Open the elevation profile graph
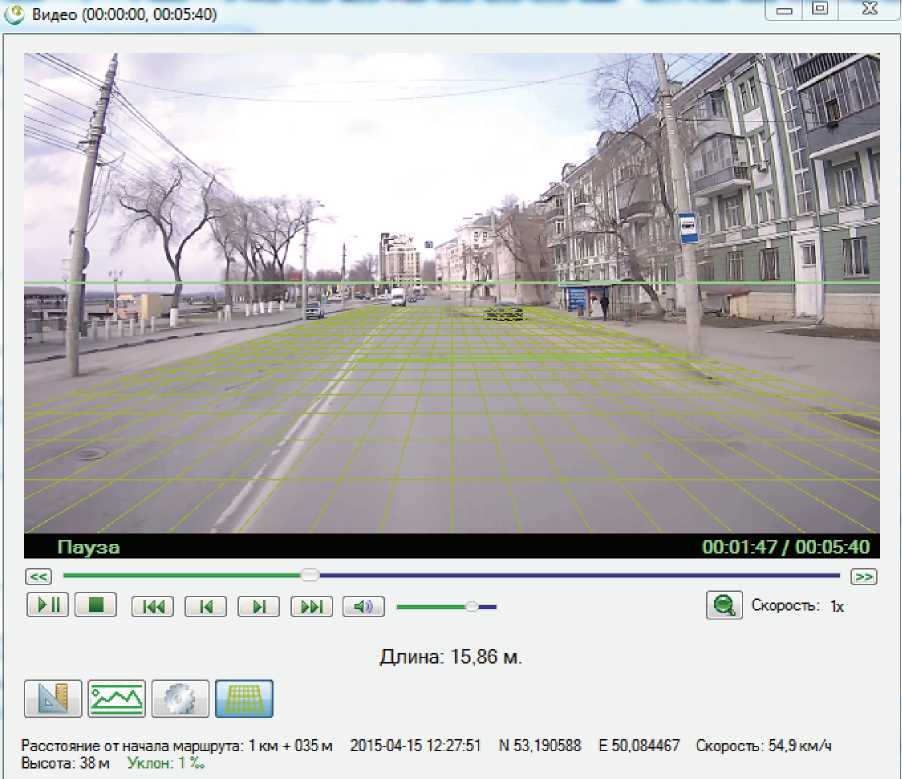This screenshot has height=779, width=902. pyautogui.click(x=116, y=698)
